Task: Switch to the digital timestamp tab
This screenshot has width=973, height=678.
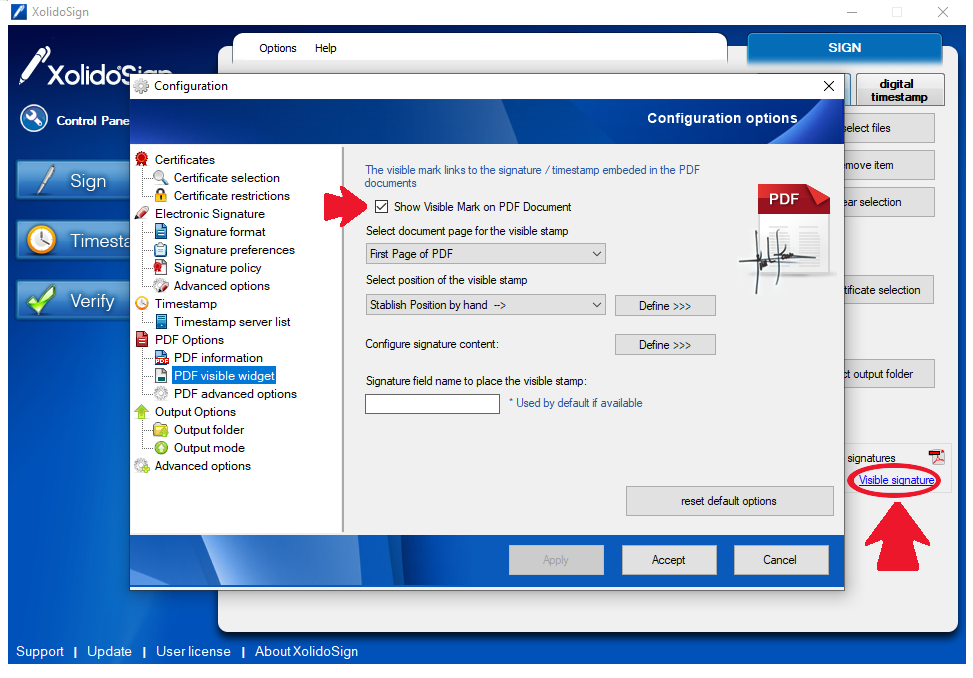Action: click(x=900, y=90)
